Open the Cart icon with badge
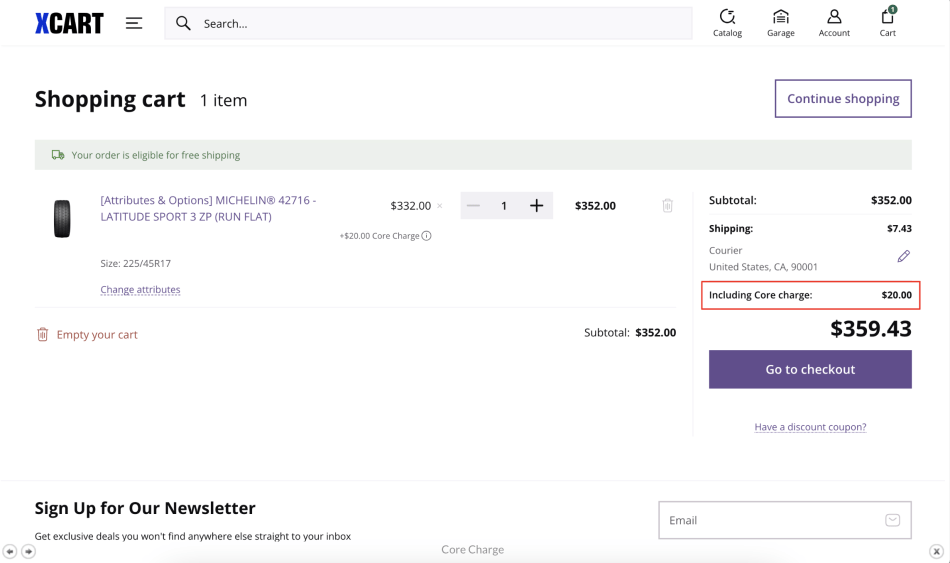Screen dimensions: 950x563 tap(887, 22)
